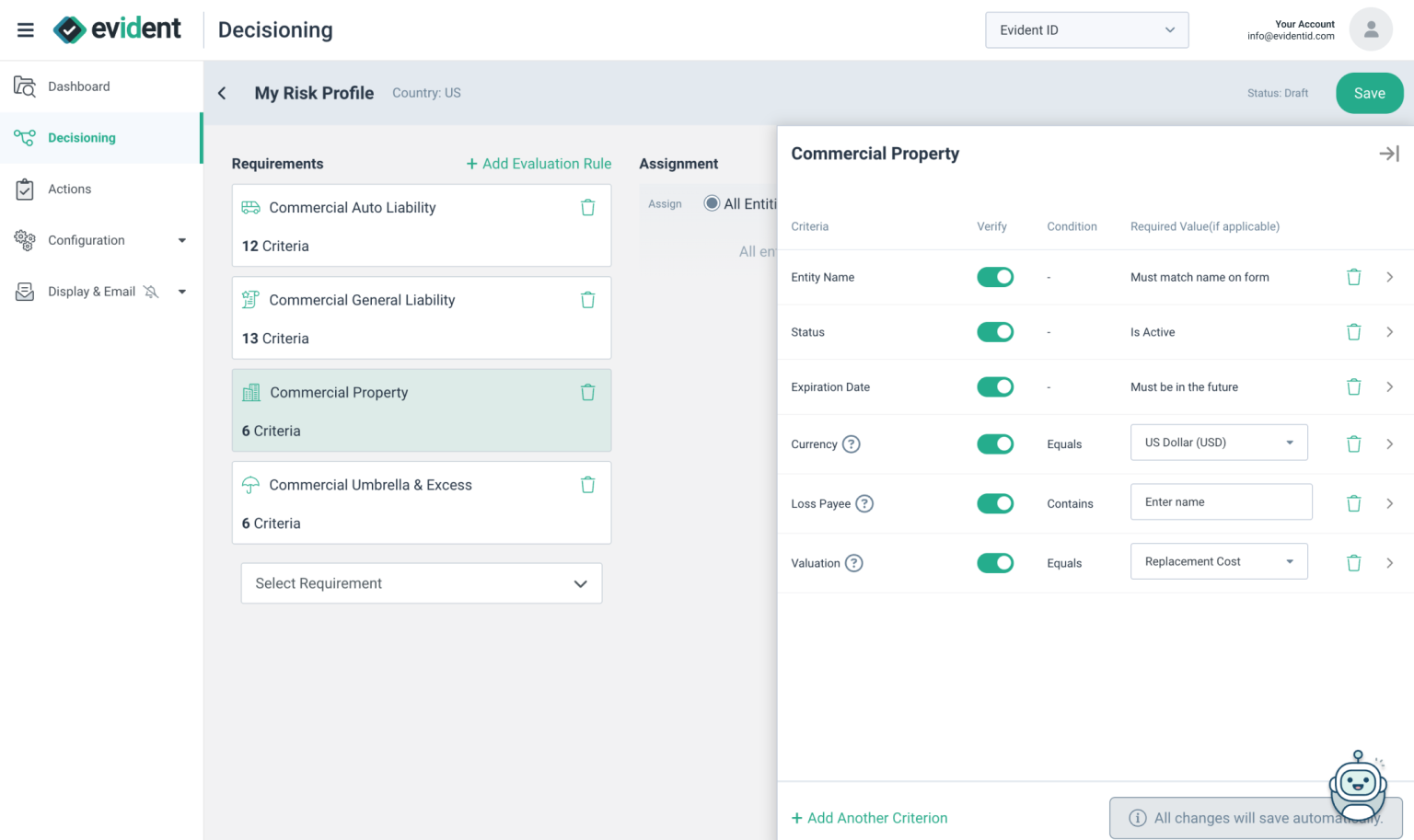Disable Verify for Entity Name
The image size is (1414, 840).
(x=995, y=276)
